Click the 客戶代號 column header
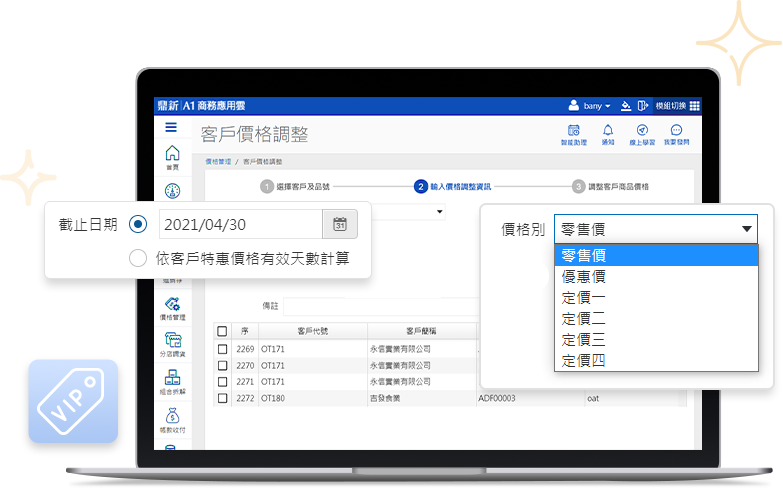The image size is (783, 489). (x=313, y=331)
